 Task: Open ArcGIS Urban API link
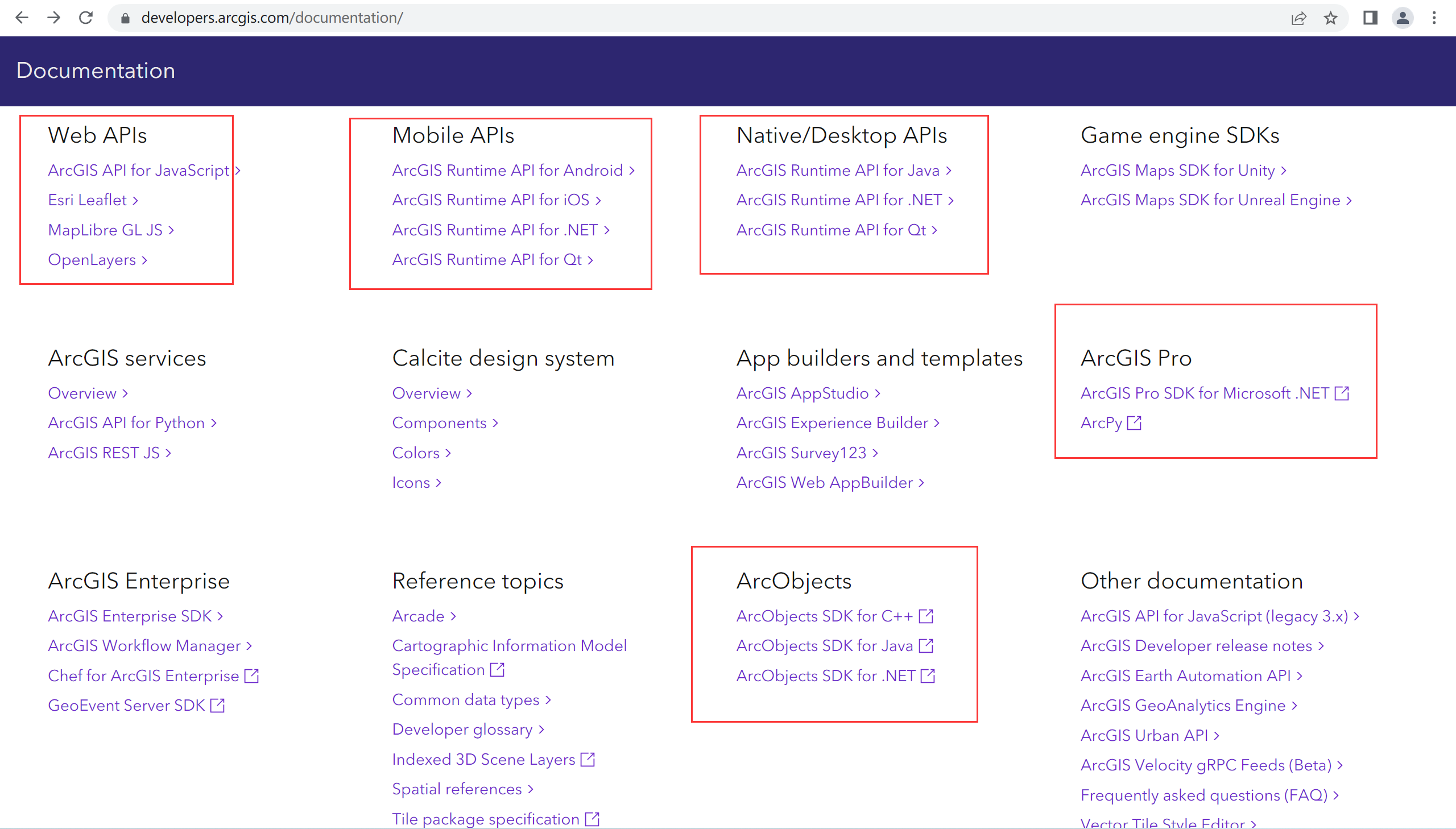[x=1149, y=736]
